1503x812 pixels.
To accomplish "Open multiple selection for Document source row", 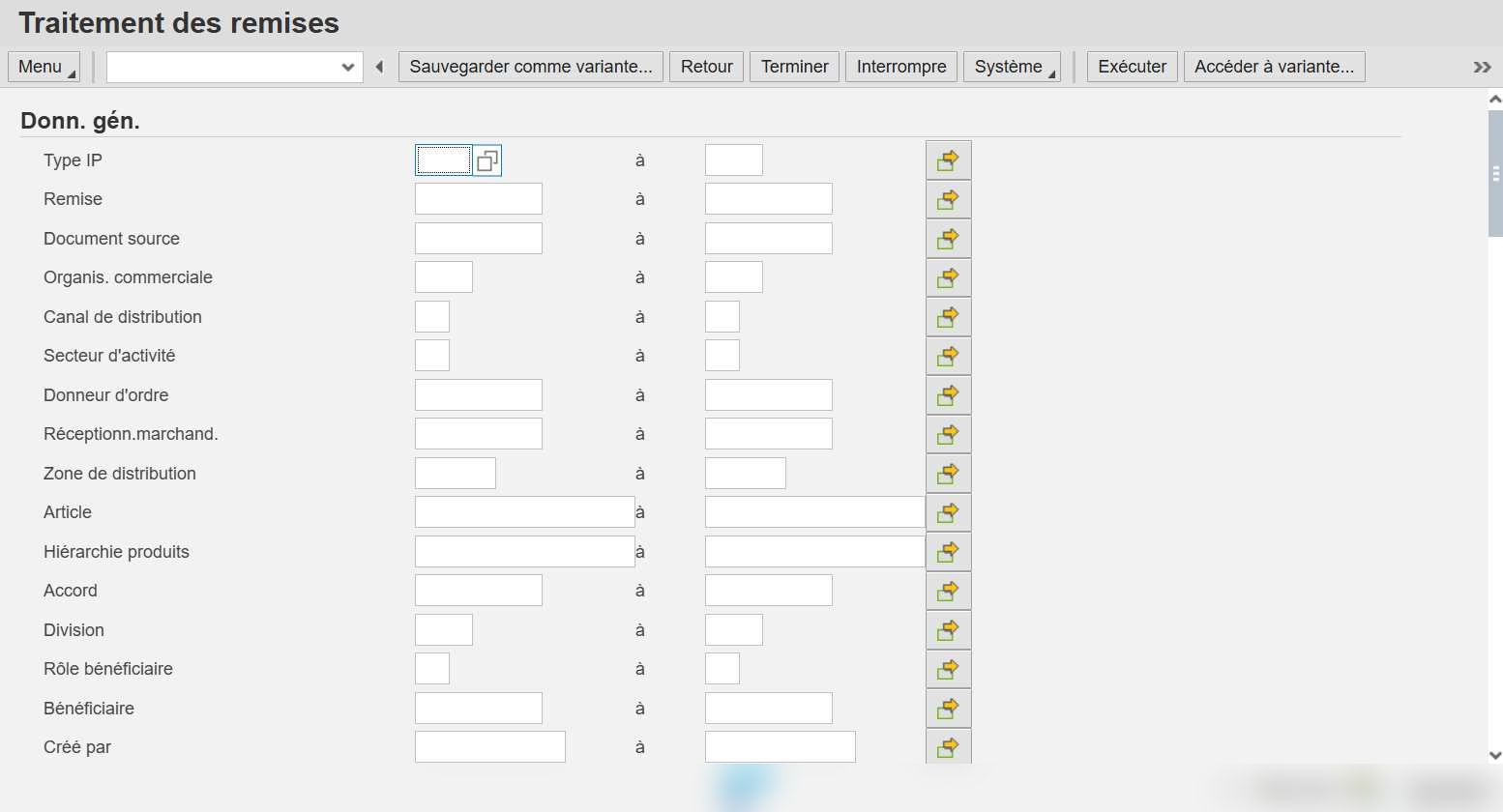I will click(x=948, y=239).
